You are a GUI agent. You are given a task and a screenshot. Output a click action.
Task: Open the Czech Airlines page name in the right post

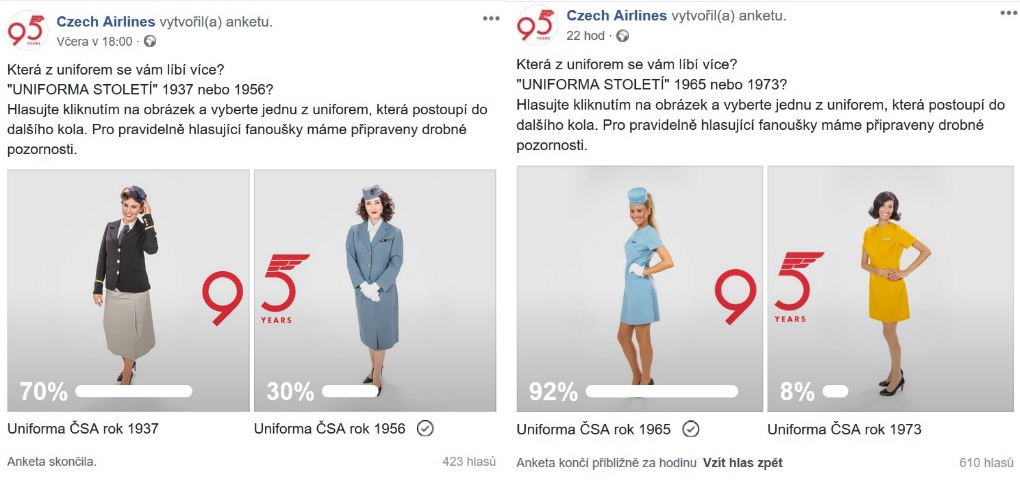[617, 16]
